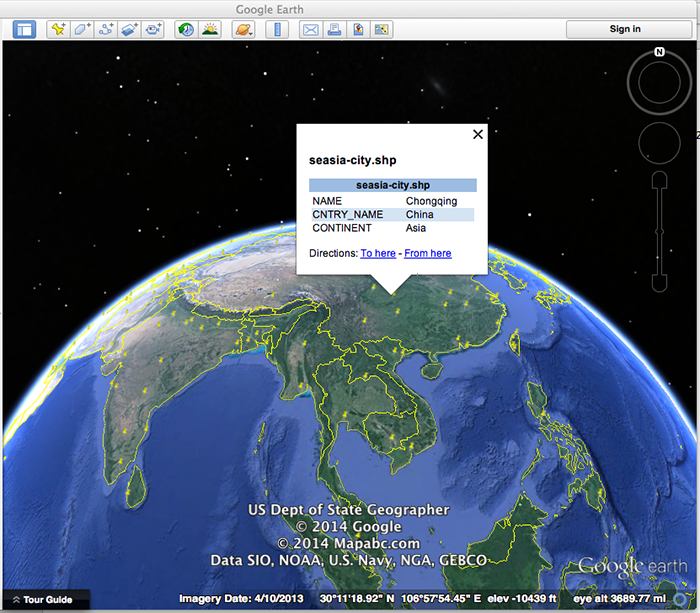Toggle the sidebar panel button
Screen dimensions: 700x613
pyautogui.click(x=24, y=29)
